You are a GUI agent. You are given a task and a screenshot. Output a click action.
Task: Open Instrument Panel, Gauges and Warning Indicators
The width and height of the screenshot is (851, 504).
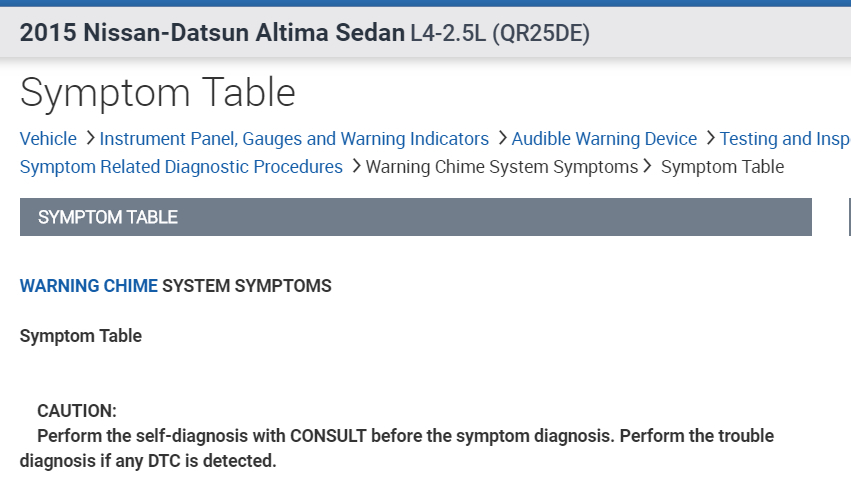[x=294, y=139]
